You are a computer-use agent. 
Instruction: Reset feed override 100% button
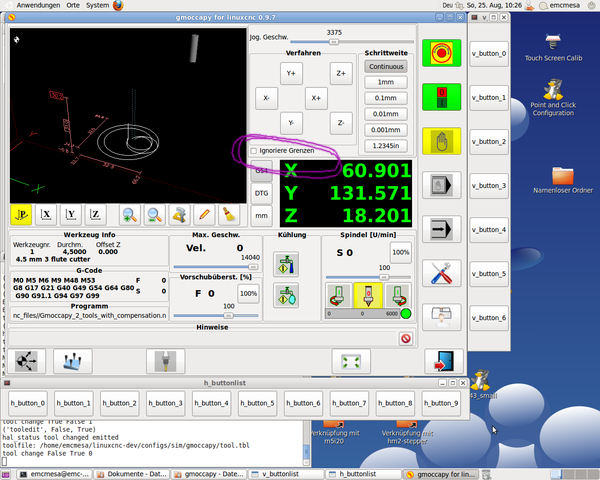(248, 294)
